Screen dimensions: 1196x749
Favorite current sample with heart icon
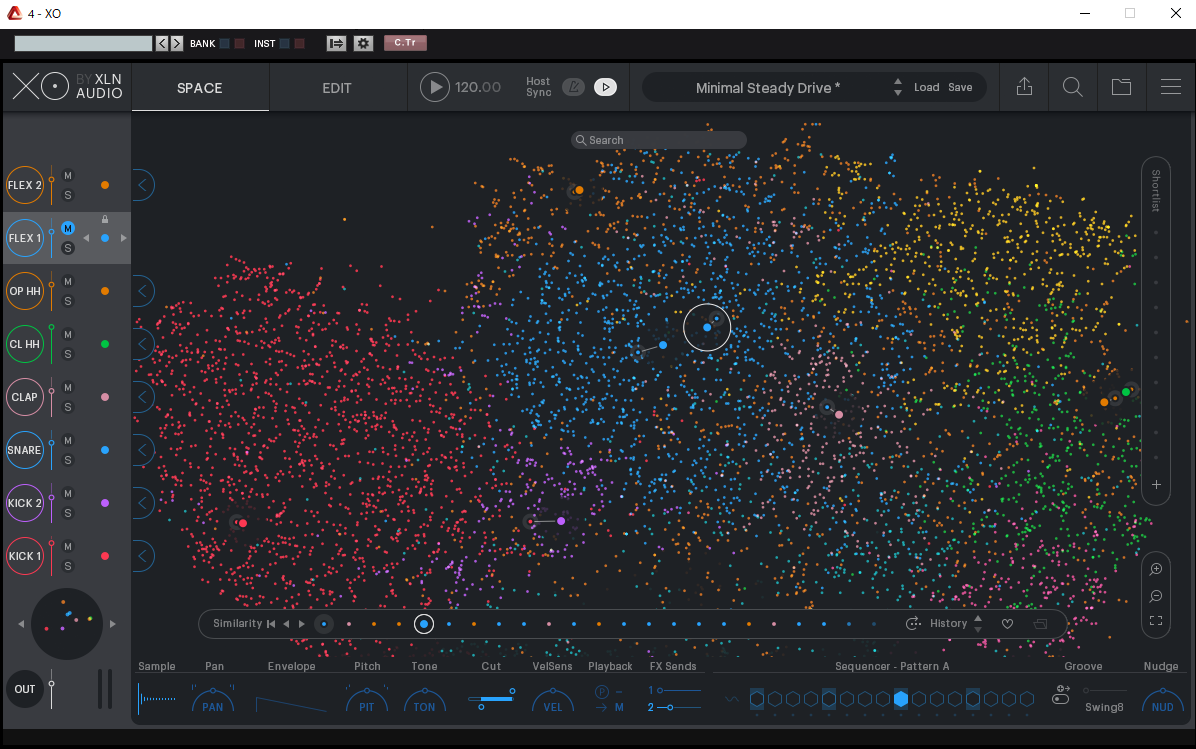click(1008, 624)
